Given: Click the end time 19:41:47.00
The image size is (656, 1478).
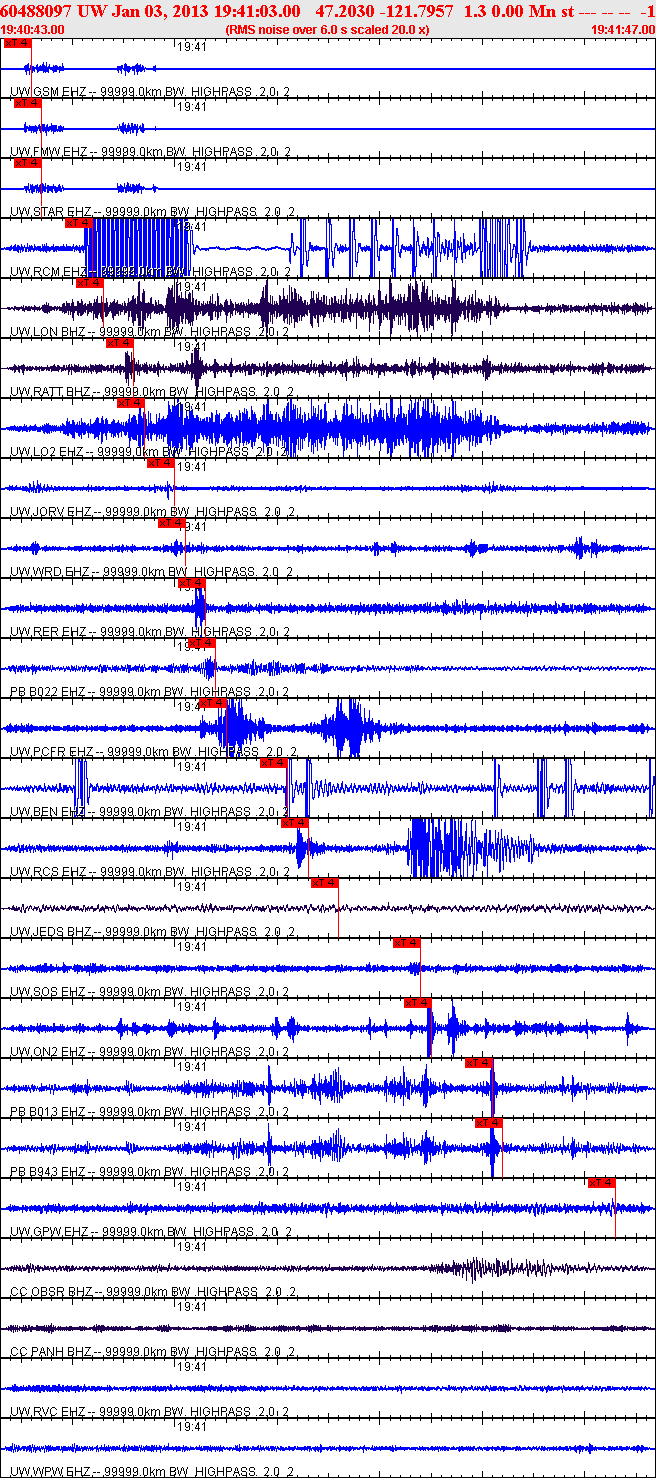Looking at the screenshot, I should 622,30.
